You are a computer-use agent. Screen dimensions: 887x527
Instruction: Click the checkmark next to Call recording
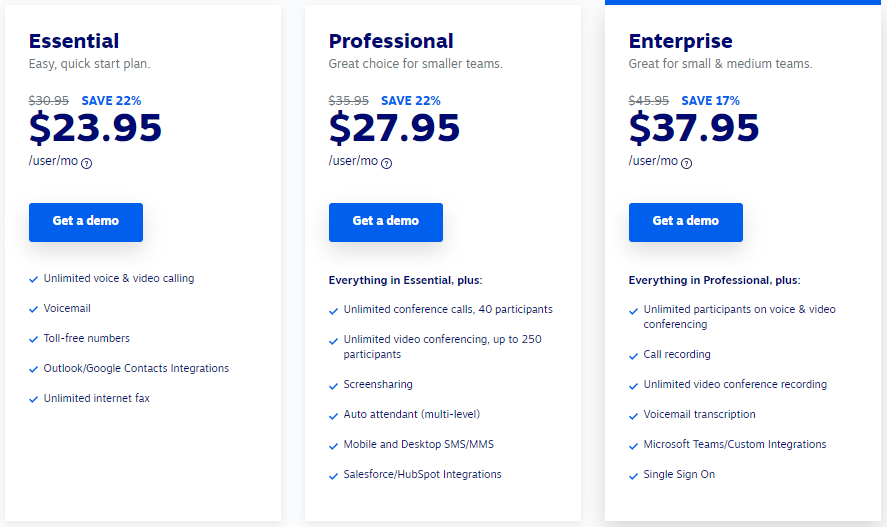(633, 356)
